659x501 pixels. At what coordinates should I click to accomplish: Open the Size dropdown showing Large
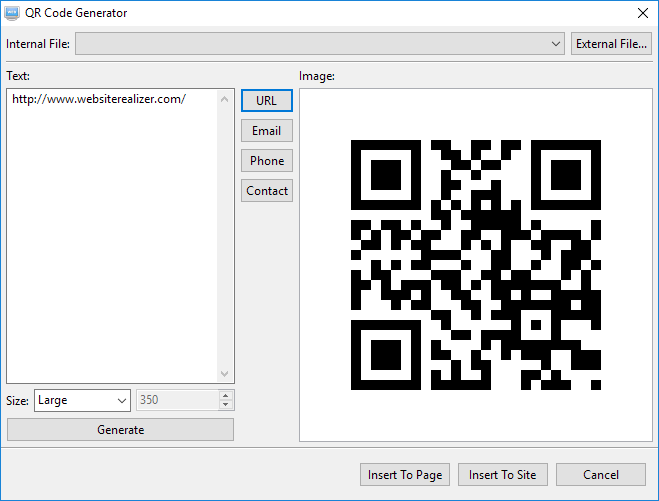pyautogui.click(x=82, y=400)
